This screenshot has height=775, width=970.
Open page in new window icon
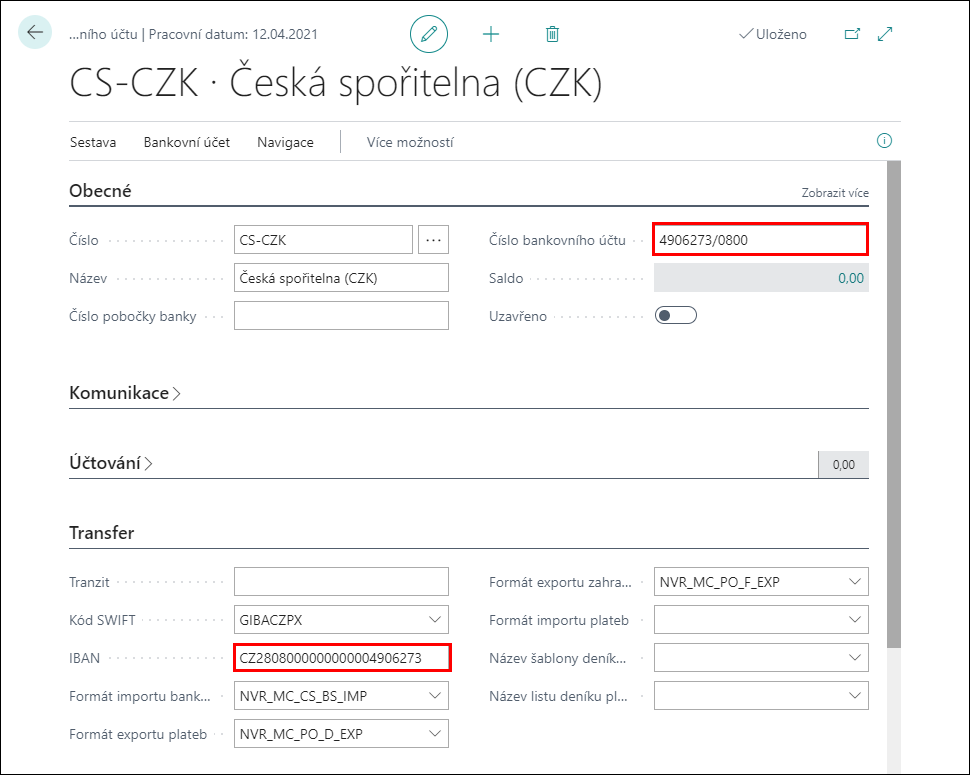[852, 34]
